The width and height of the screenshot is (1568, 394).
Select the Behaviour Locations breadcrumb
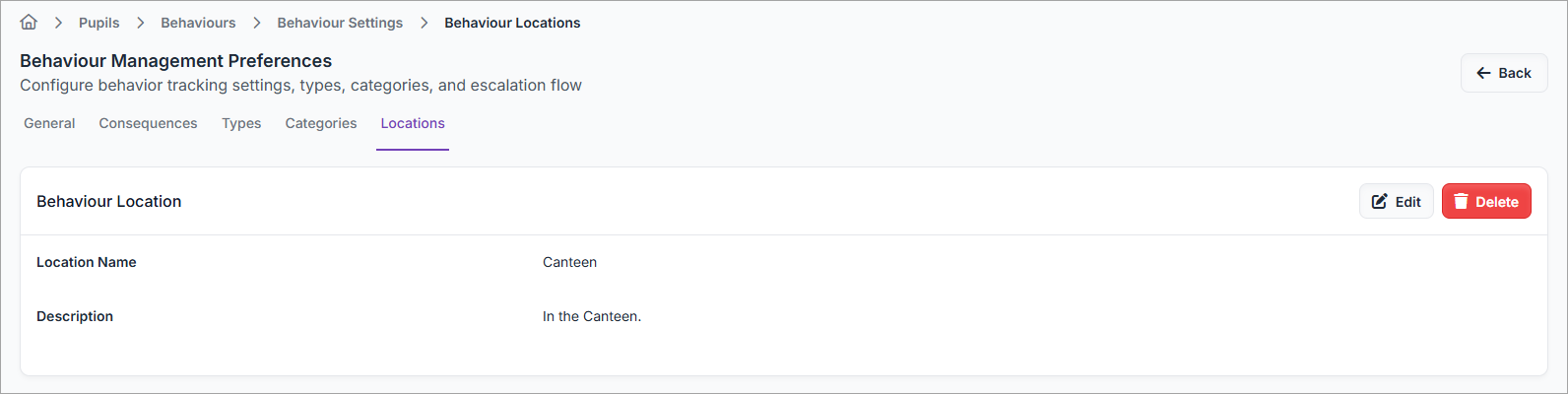click(512, 23)
